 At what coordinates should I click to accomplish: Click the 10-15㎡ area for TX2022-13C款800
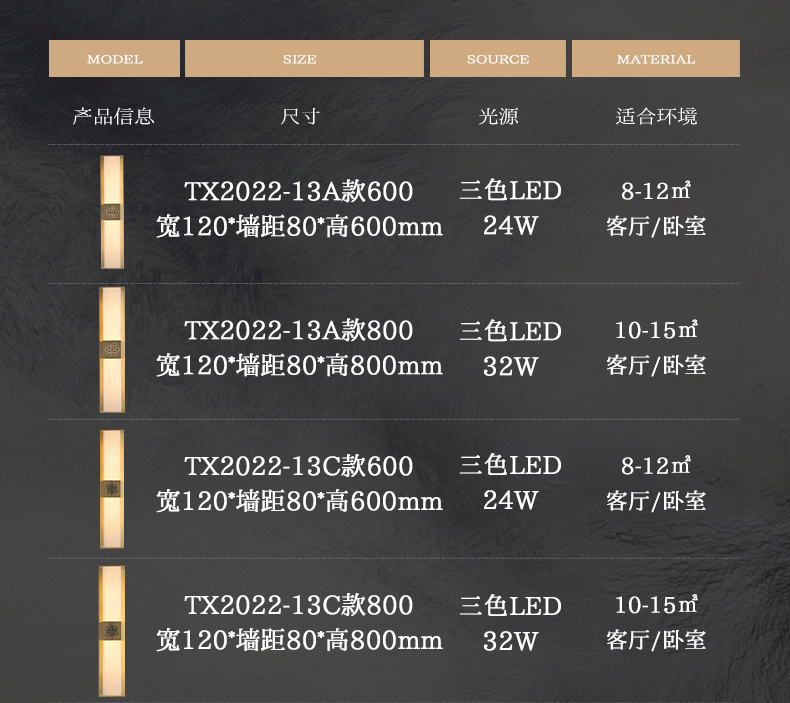656,605
